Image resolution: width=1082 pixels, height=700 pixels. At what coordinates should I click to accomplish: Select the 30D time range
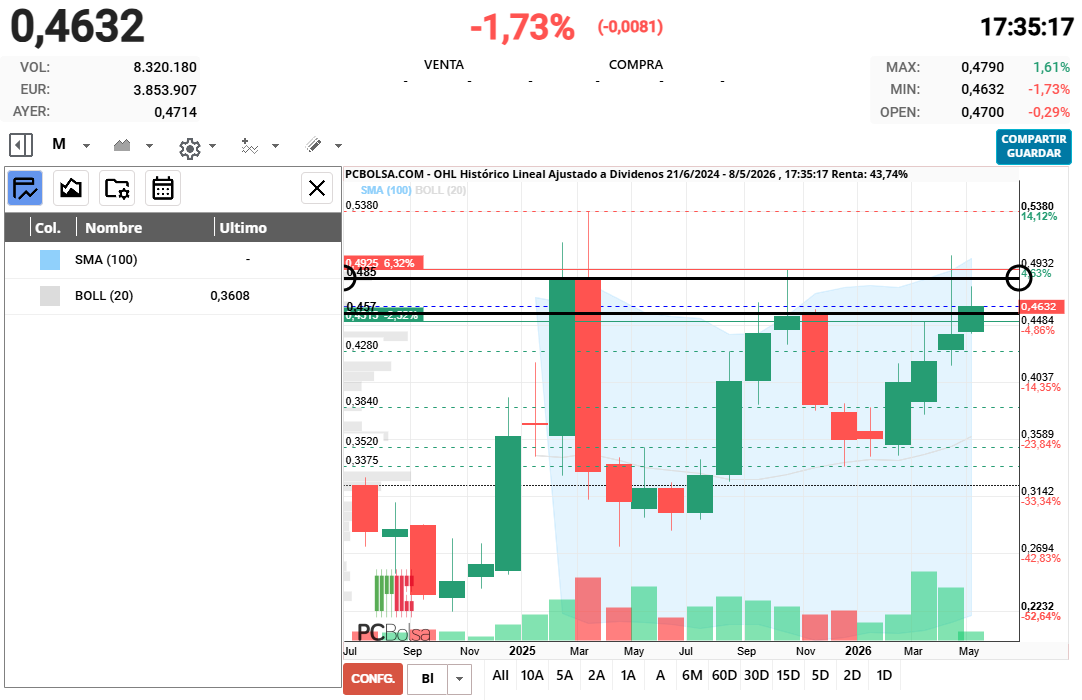click(756, 675)
